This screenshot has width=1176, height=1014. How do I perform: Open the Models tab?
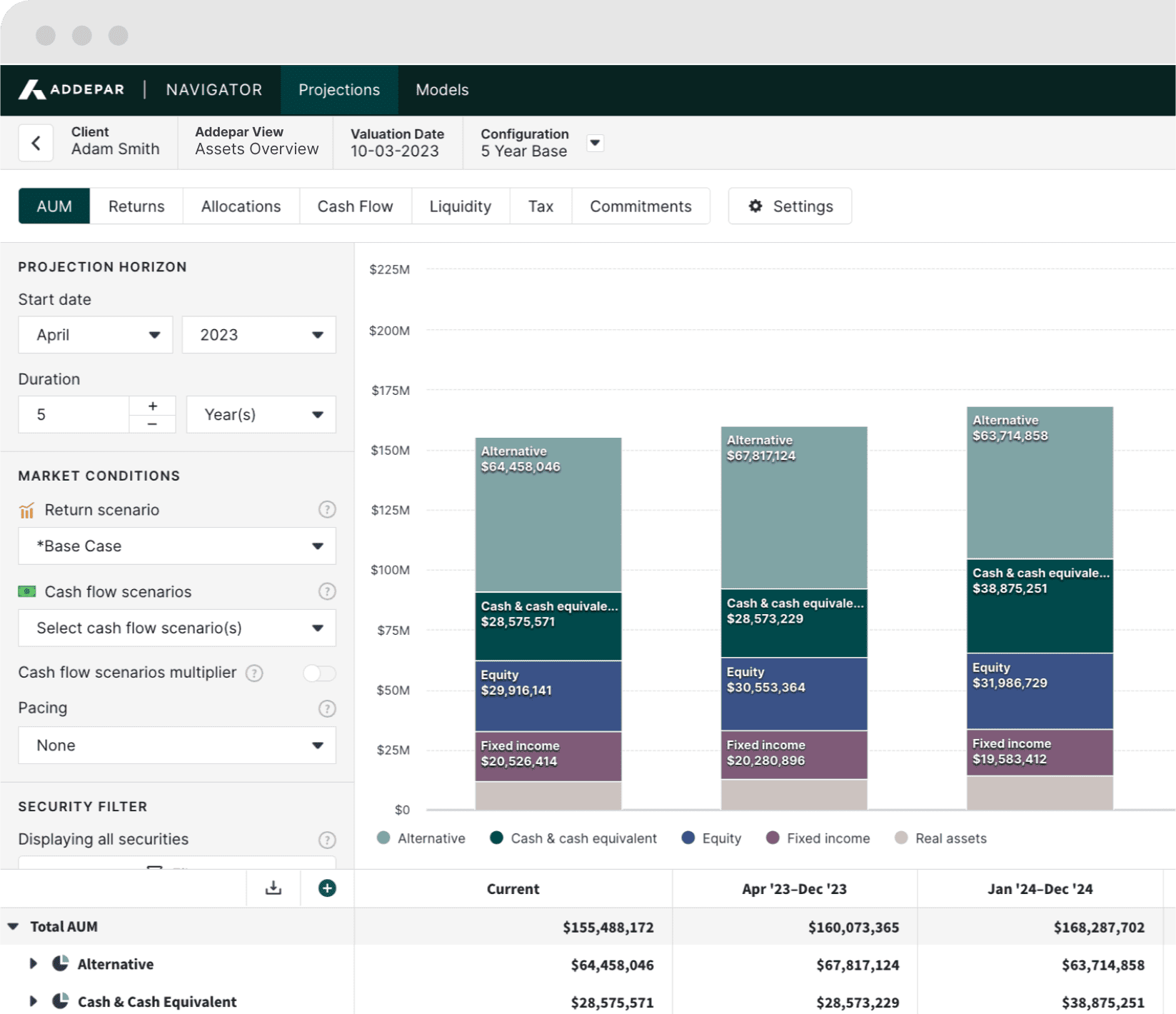[442, 90]
